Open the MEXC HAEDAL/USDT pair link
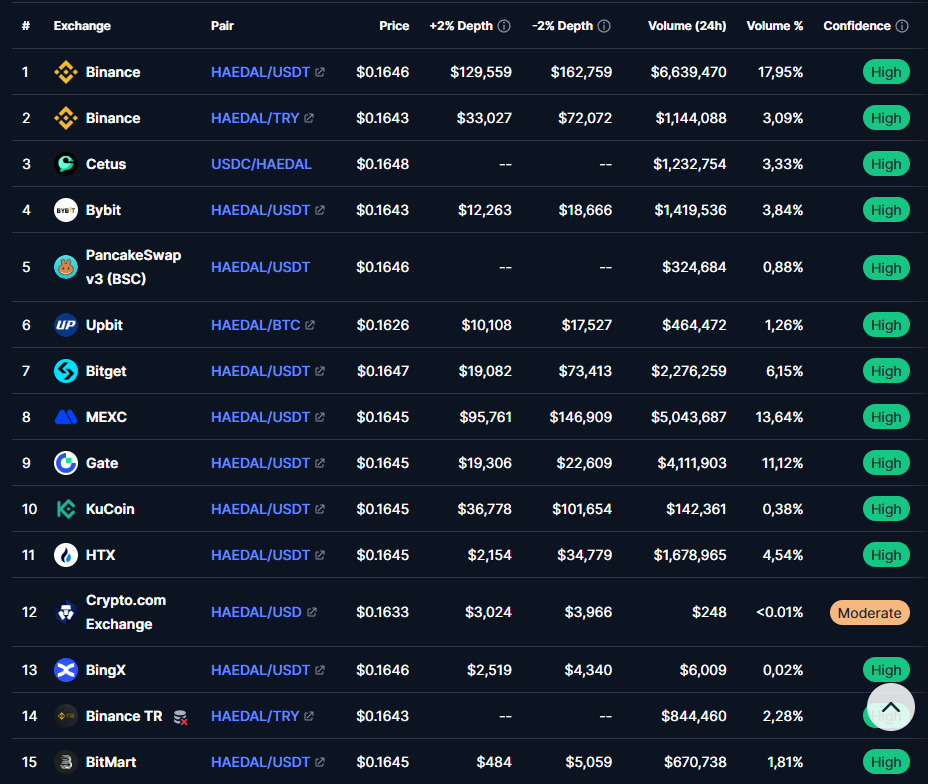Viewport: 928px width, 784px height. pos(260,417)
